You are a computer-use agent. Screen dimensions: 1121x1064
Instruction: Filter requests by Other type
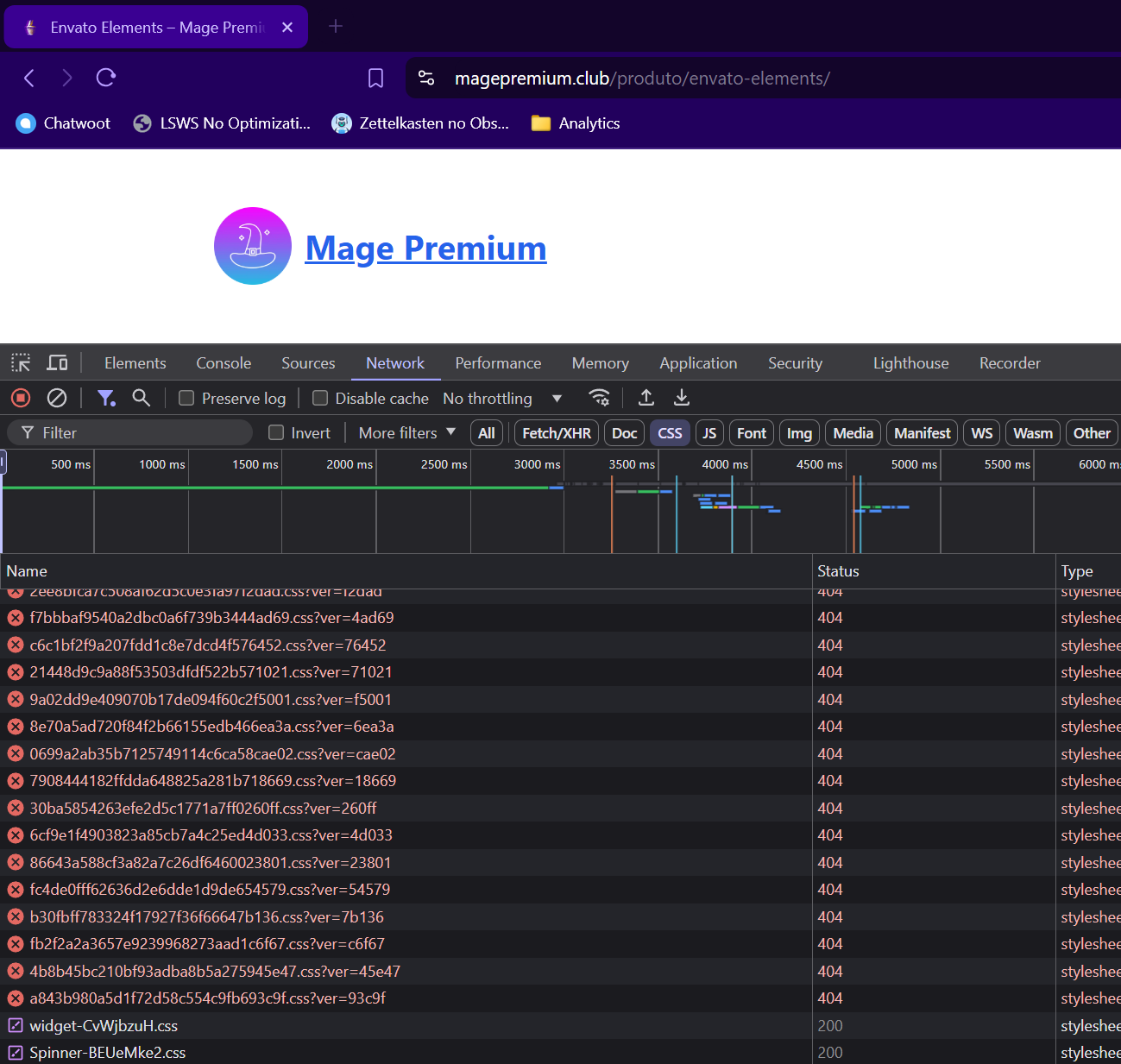click(x=1092, y=433)
